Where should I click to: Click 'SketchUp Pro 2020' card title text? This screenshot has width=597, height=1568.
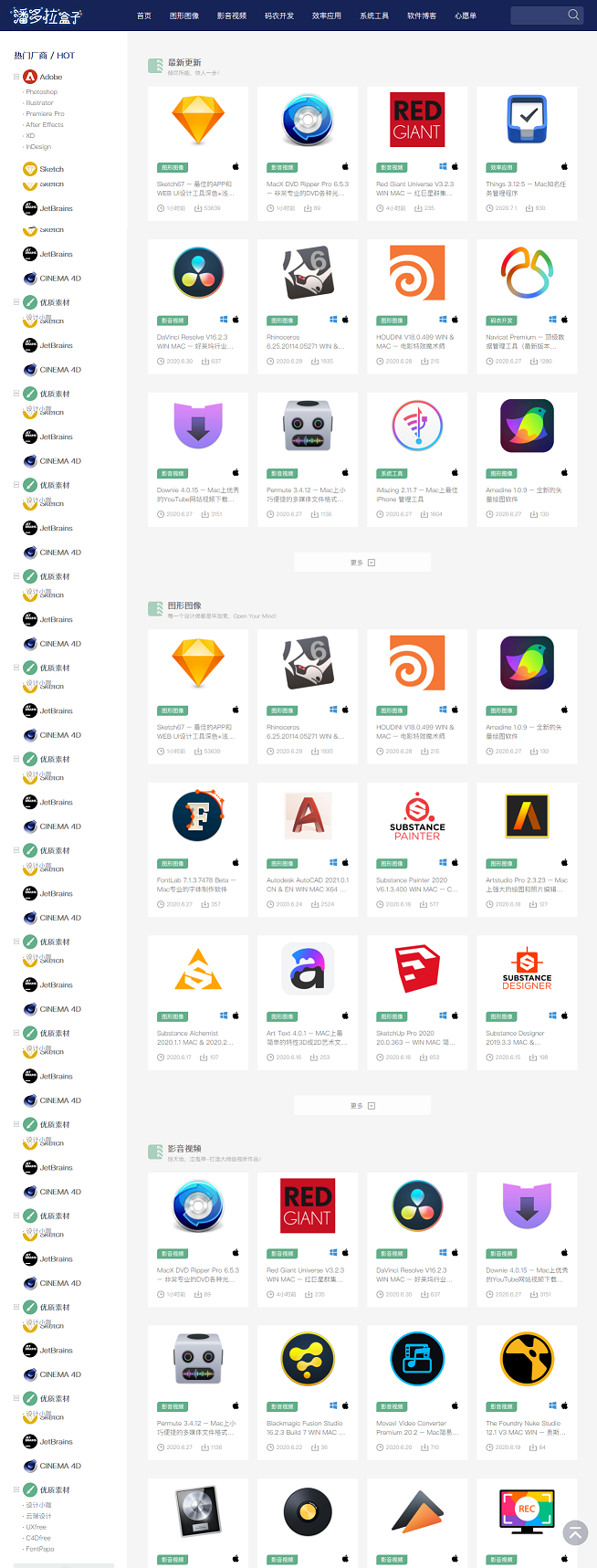[x=417, y=1037]
